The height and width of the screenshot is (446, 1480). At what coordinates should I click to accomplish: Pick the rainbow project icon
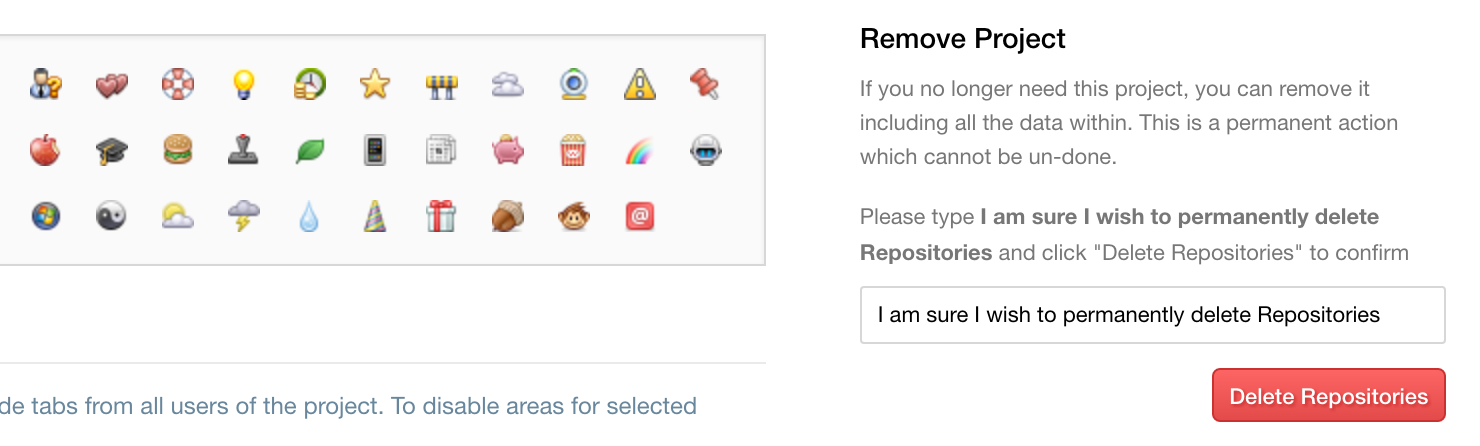639,150
